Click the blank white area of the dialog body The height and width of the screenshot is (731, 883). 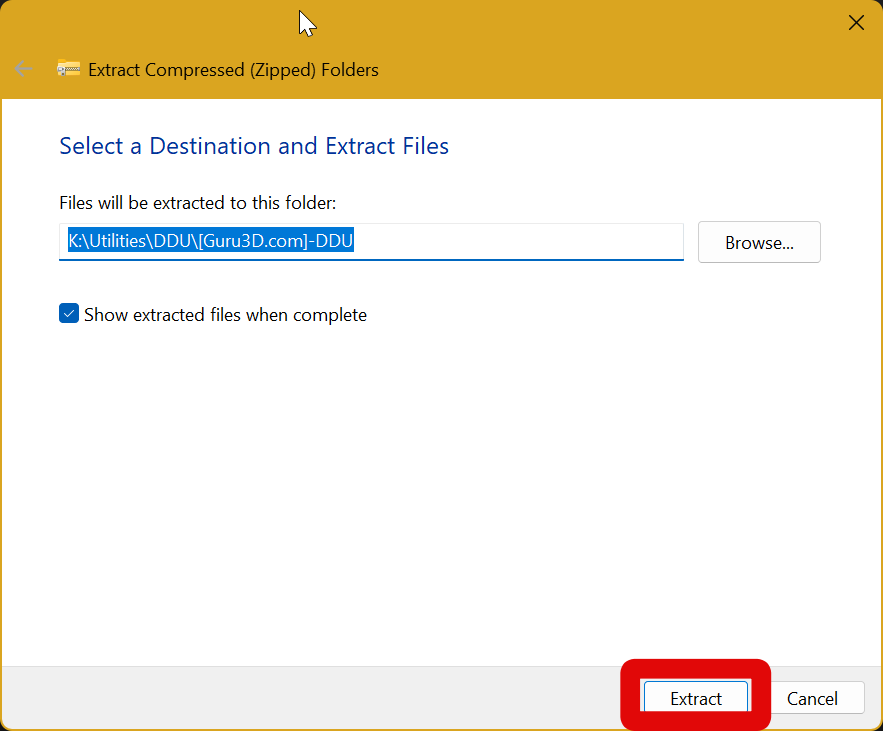(440, 480)
